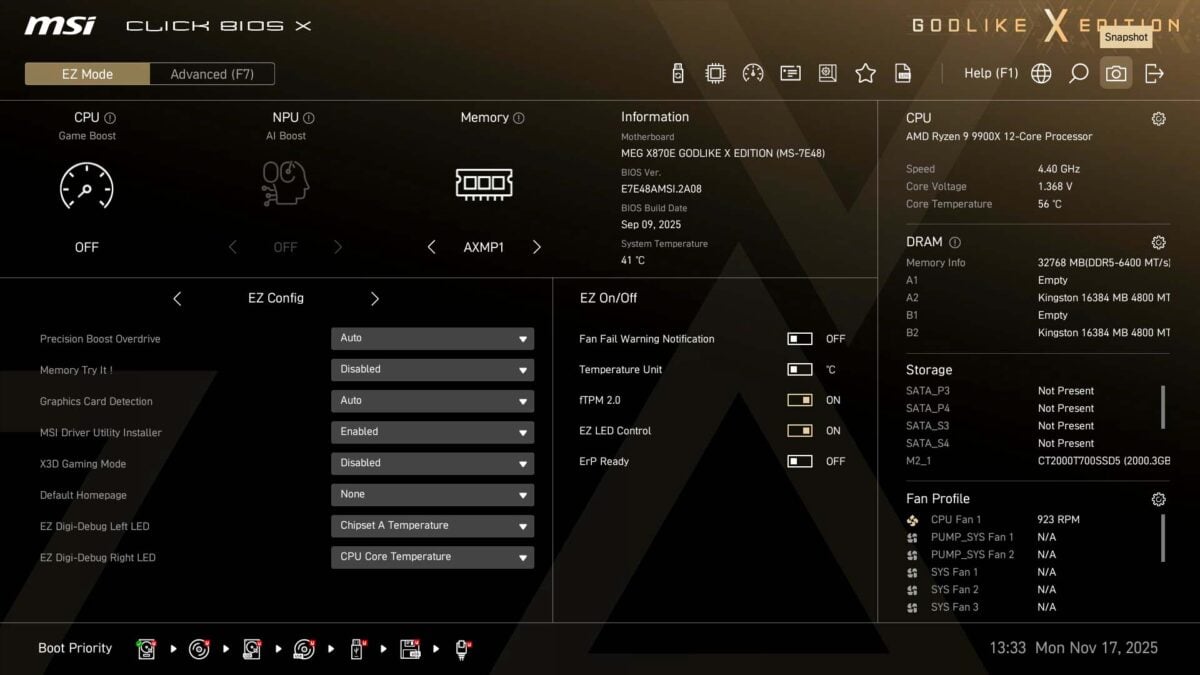Select the EZ Mode tab
1200x675 pixels.
tap(87, 74)
